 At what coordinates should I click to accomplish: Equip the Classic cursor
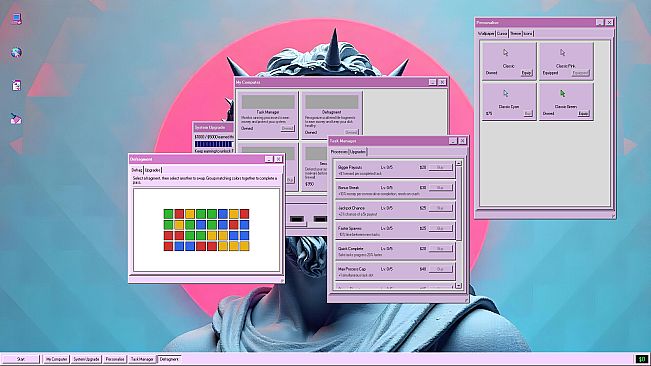click(x=526, y=73)
